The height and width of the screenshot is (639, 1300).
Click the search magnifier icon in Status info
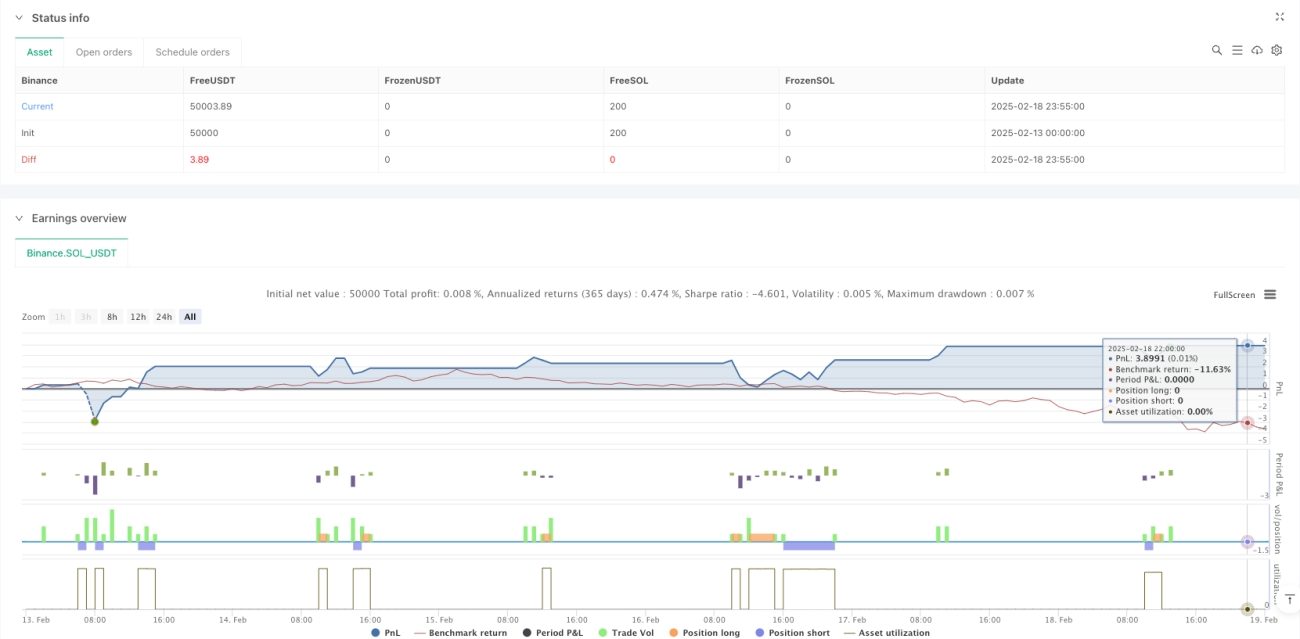[x=1217, y=50]
